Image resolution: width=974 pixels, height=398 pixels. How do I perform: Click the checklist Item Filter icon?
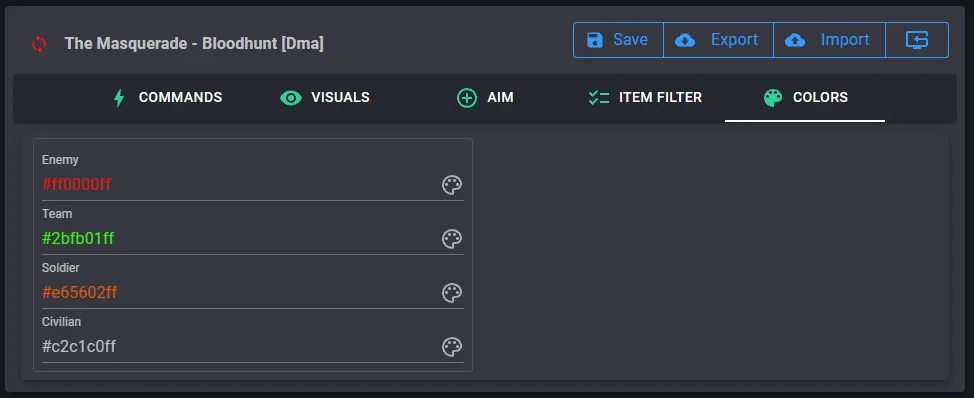click(x=599, y=97)
